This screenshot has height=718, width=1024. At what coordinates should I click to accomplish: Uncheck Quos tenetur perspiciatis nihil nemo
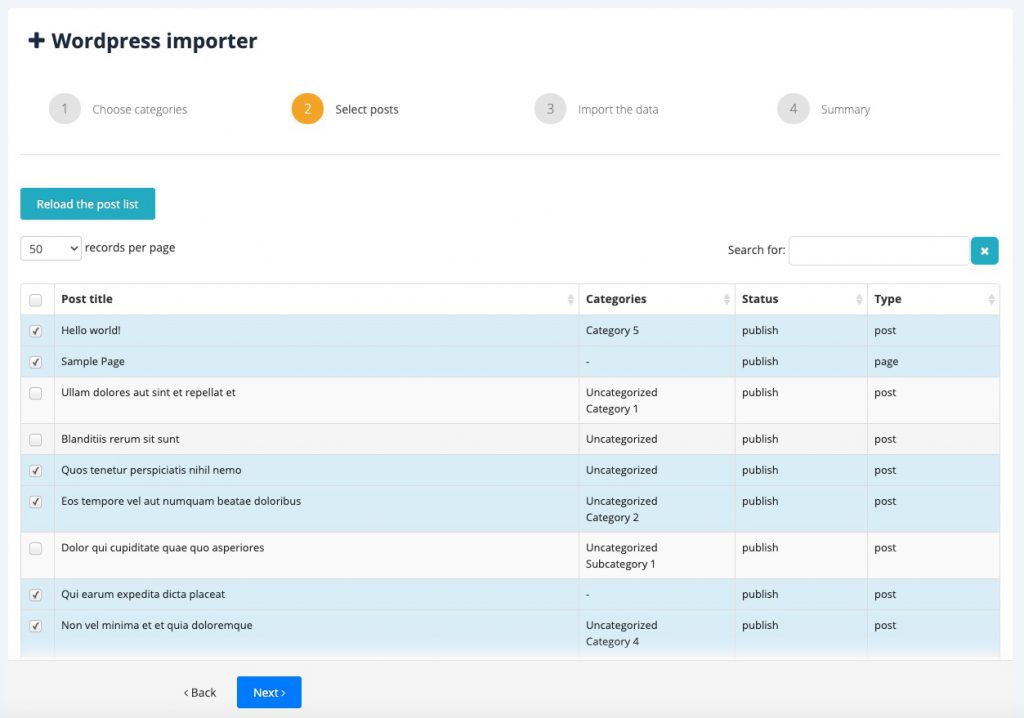pos(35,471)
